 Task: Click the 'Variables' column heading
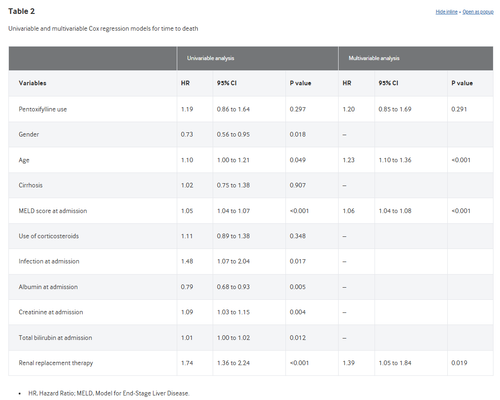tap(32, 83)
